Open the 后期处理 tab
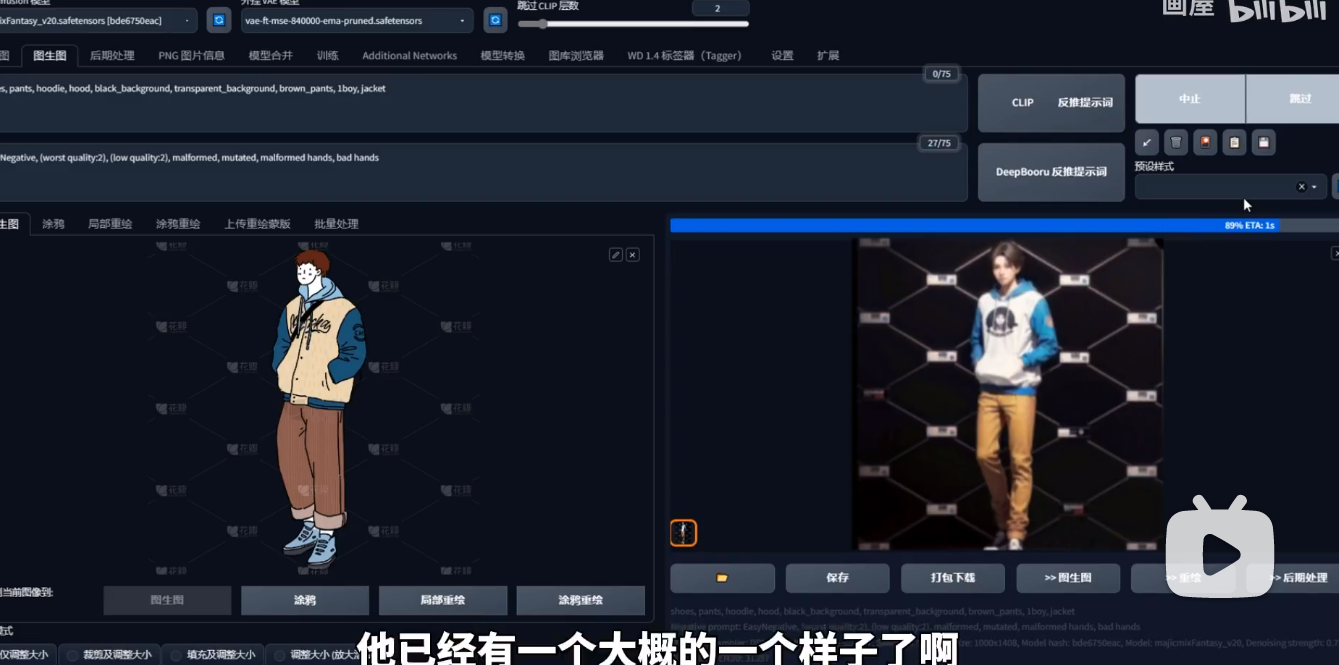Screen dimensions: 1339x665 [x=112, y=56]
